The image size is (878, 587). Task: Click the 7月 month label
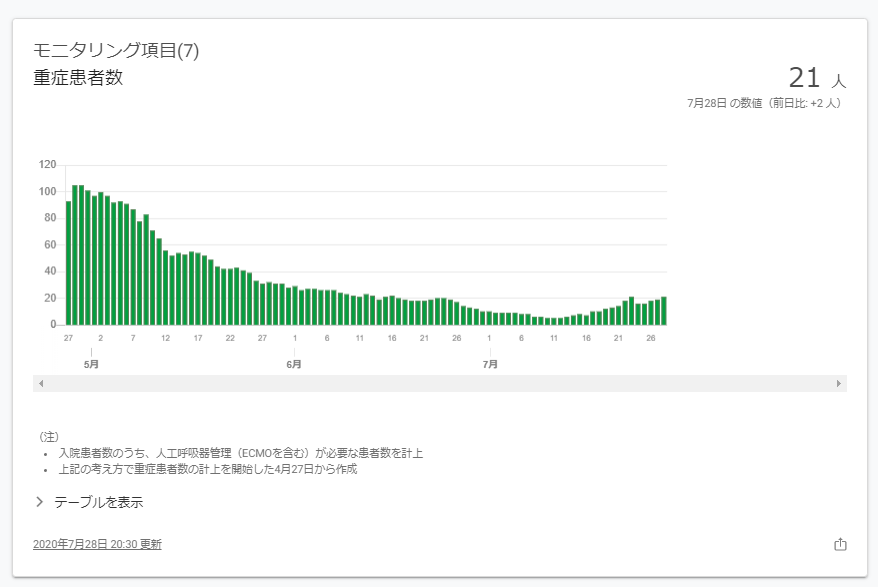pos(490,365)
